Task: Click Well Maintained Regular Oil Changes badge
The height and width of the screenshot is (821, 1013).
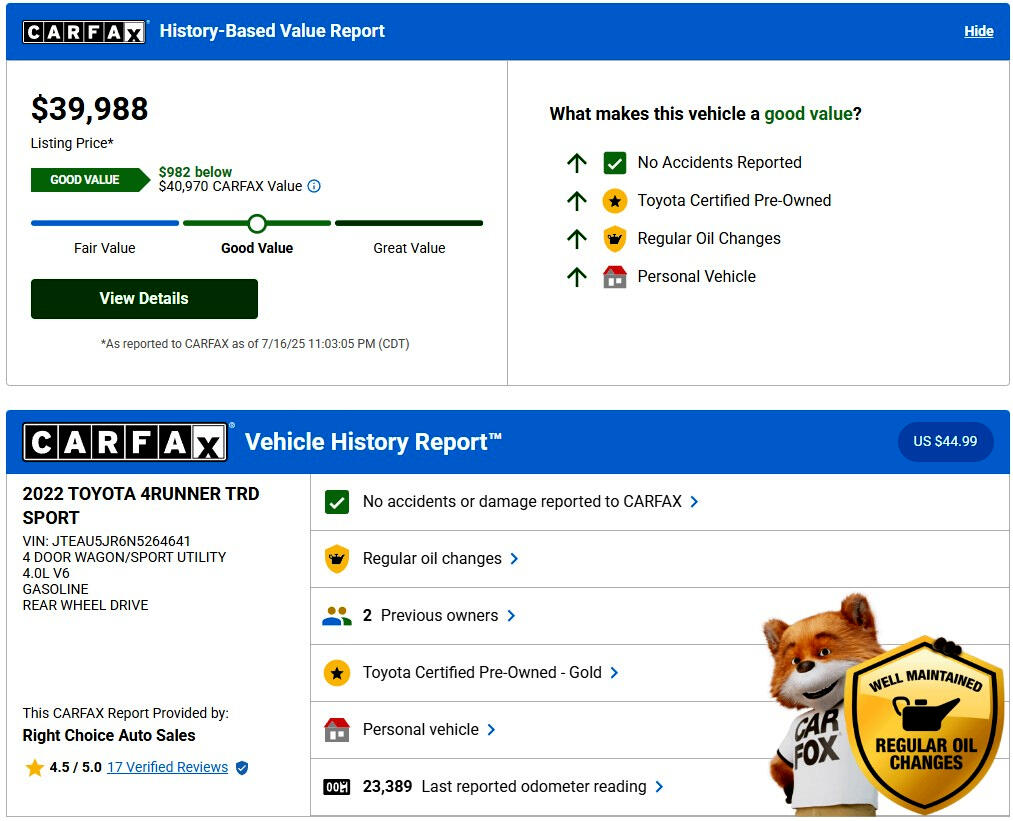Action: pyautogui.click(x=925, y=725)
